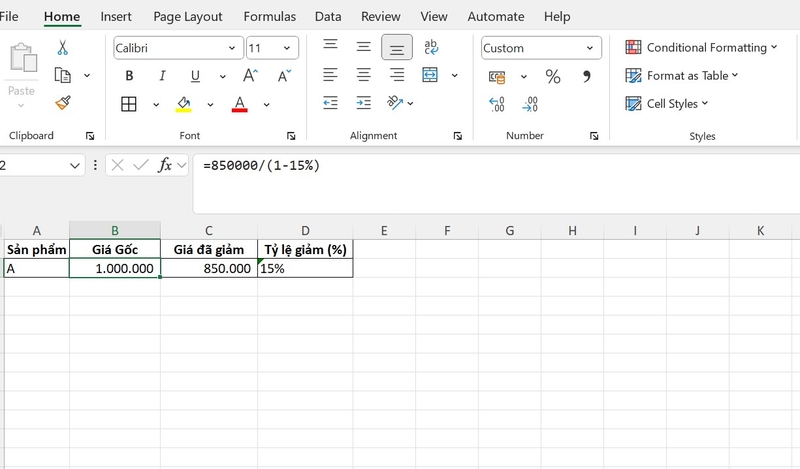Viewport: 800px width, 469px height.
Task: Open the Name Box dropdown arrow
Action: coord(74,165)
